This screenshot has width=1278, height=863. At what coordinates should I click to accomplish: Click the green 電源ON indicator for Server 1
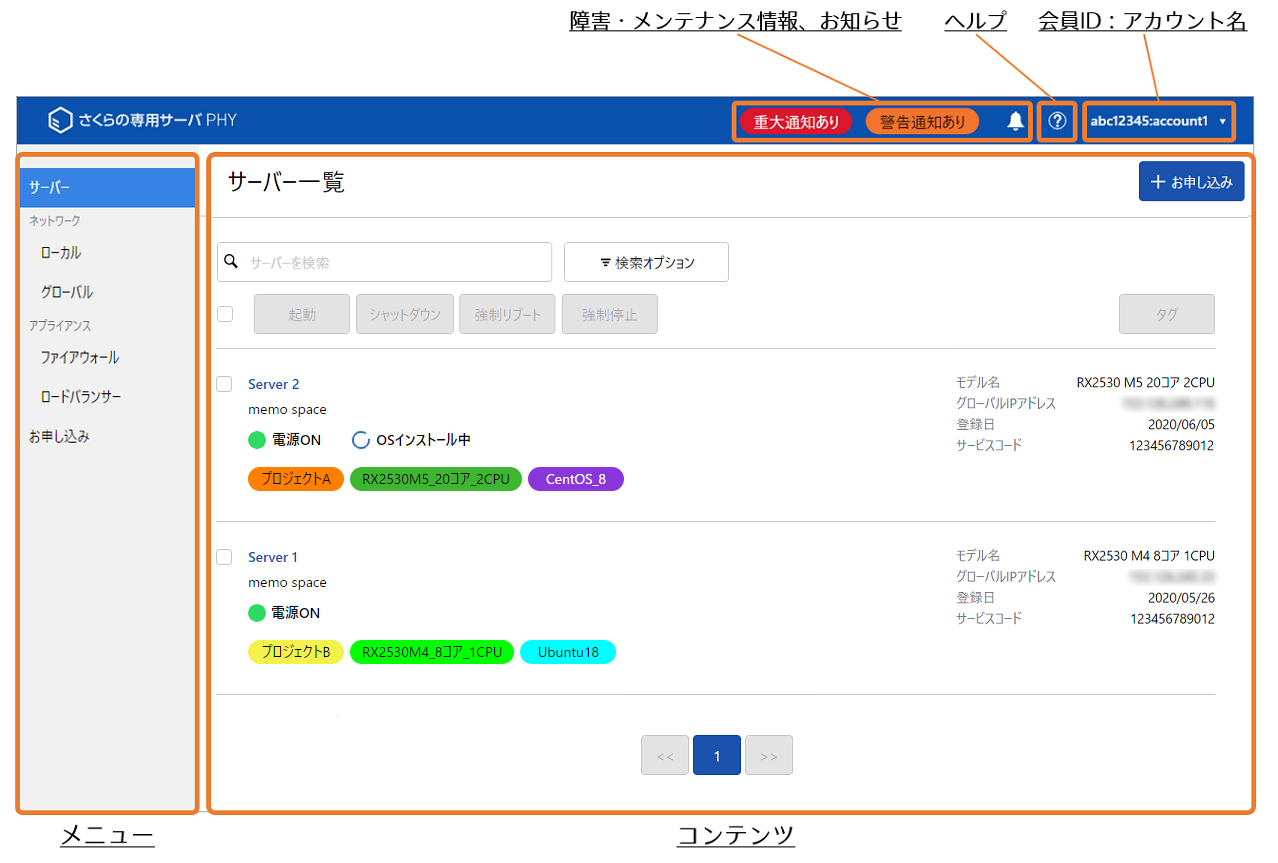257,613
